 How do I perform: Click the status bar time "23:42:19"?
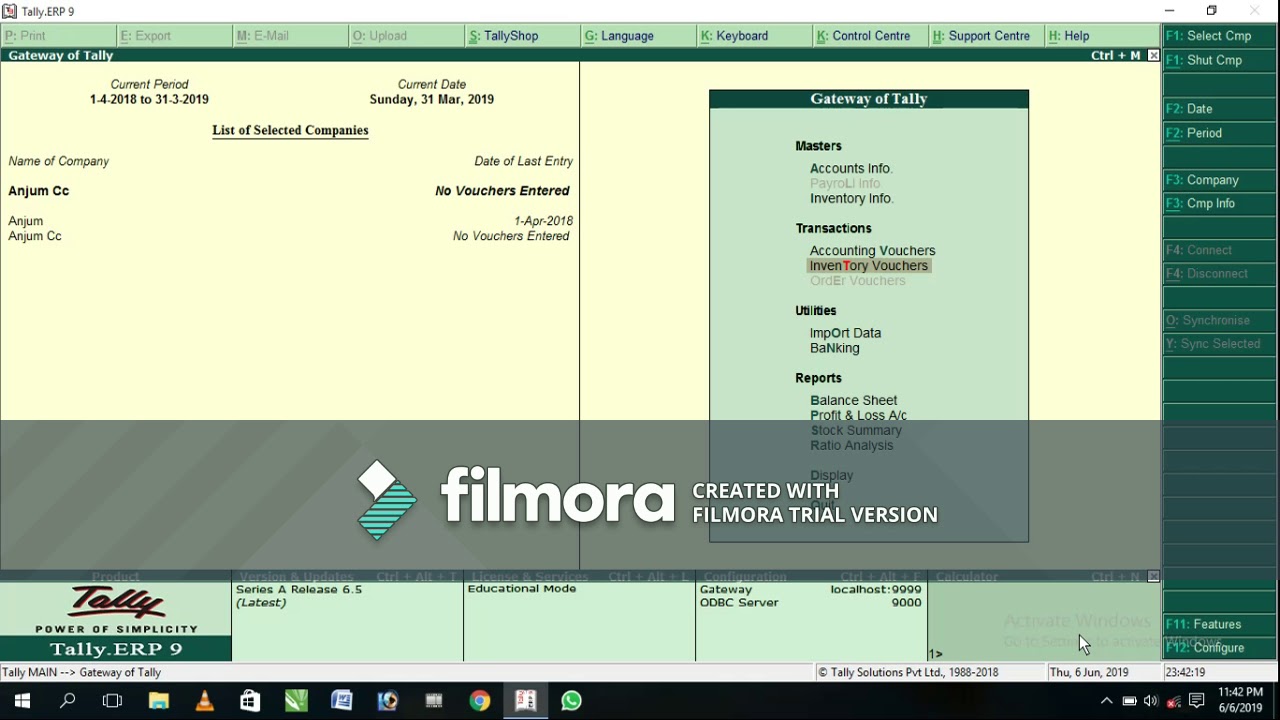pos(1185,673)
